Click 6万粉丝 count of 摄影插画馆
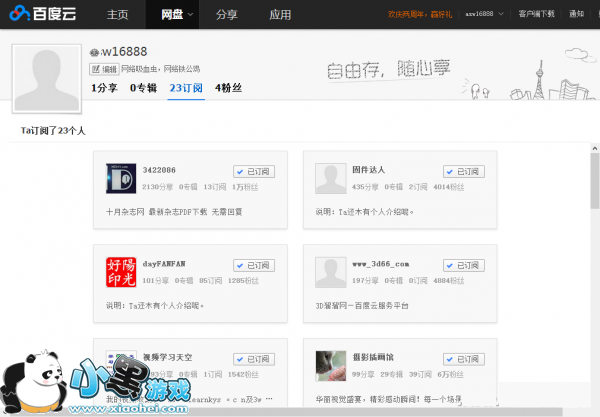 coord(450,375)
